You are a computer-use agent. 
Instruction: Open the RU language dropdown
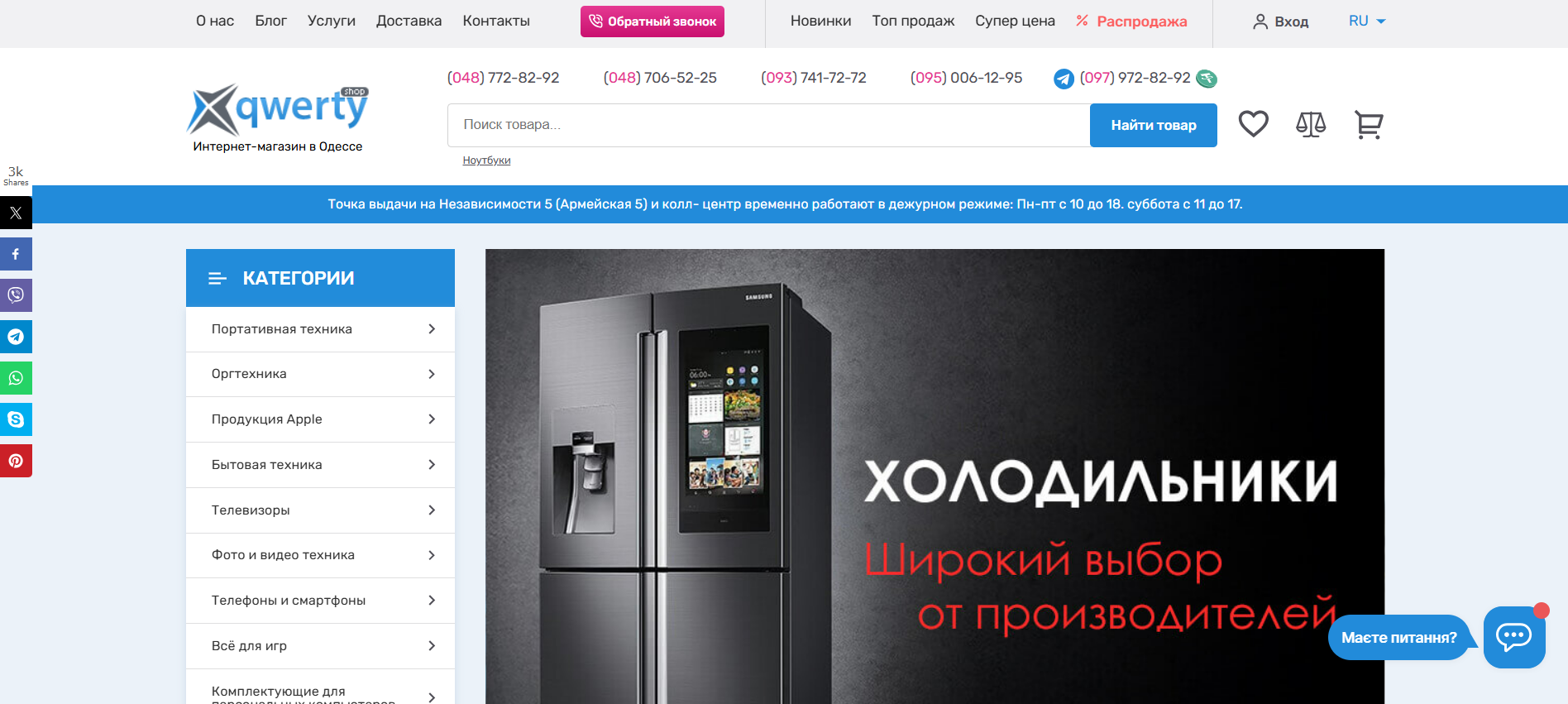(1367, 21)
